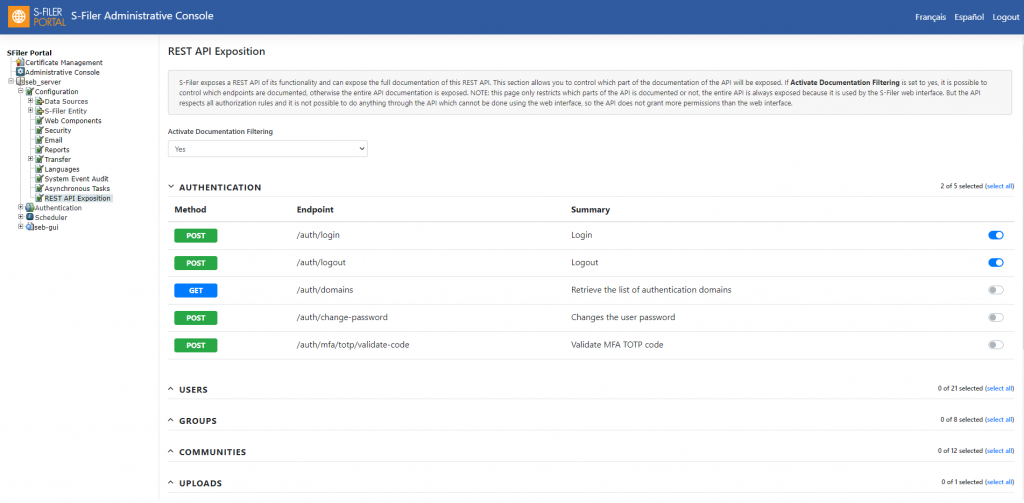Click the Transfer checkmark icon

(39, 159)
